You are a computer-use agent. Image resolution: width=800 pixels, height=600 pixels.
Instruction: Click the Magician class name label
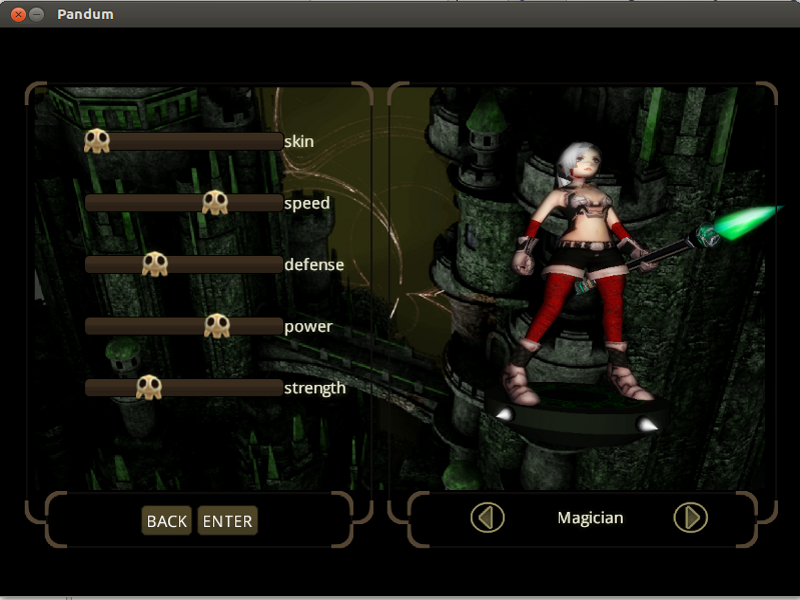tap(590, 518)
